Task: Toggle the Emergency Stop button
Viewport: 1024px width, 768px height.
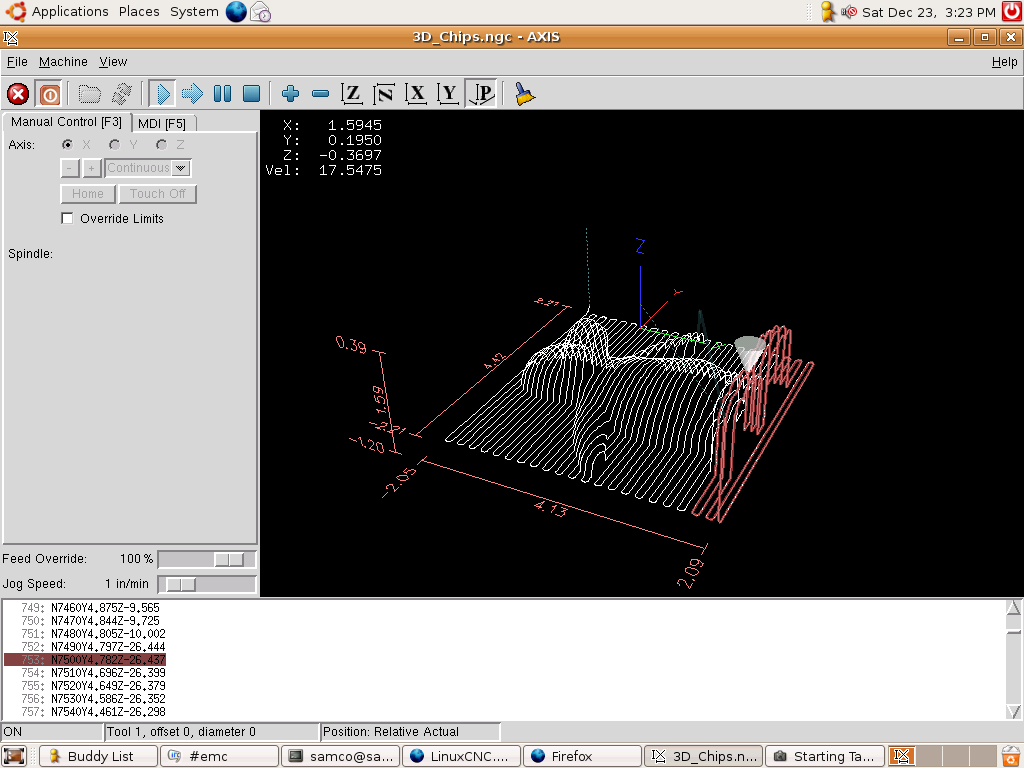Action: (18, 94)
